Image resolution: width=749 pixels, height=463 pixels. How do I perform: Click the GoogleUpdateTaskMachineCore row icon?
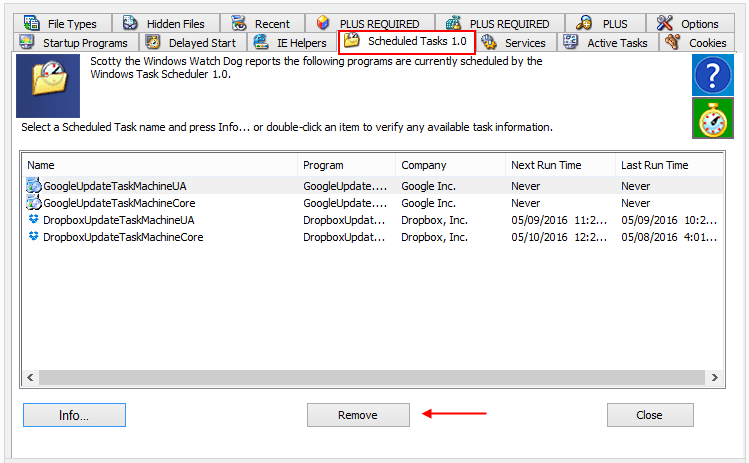click(x=33, y=203)
